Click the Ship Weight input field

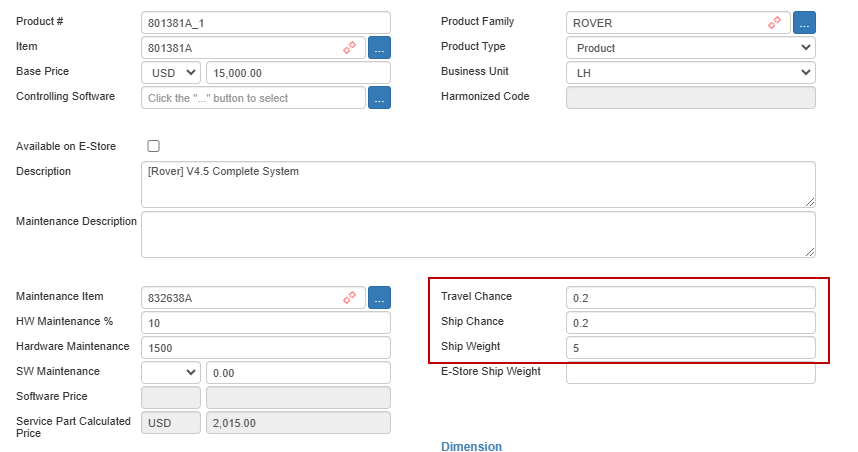691,347
